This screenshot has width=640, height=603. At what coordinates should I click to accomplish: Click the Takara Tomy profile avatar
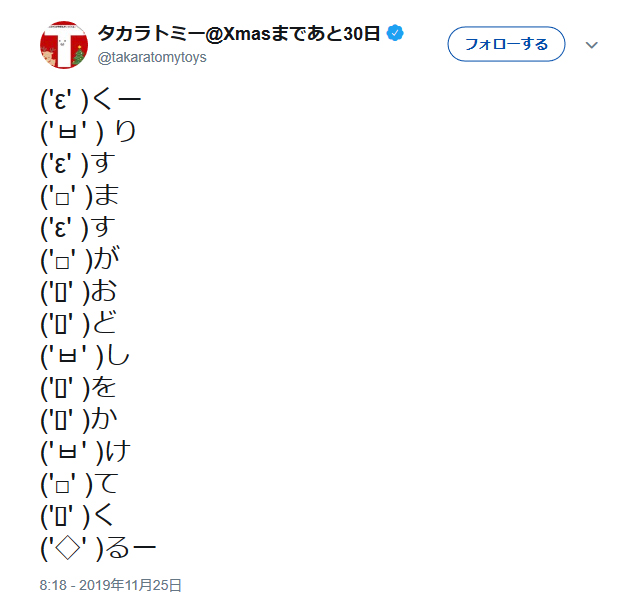coord(63,45)
